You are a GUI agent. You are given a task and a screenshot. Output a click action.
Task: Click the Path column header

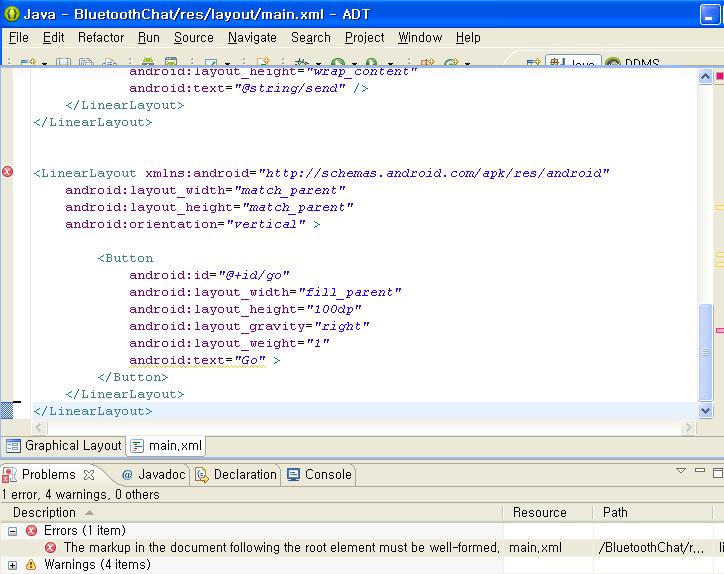(x=653, y=513)
